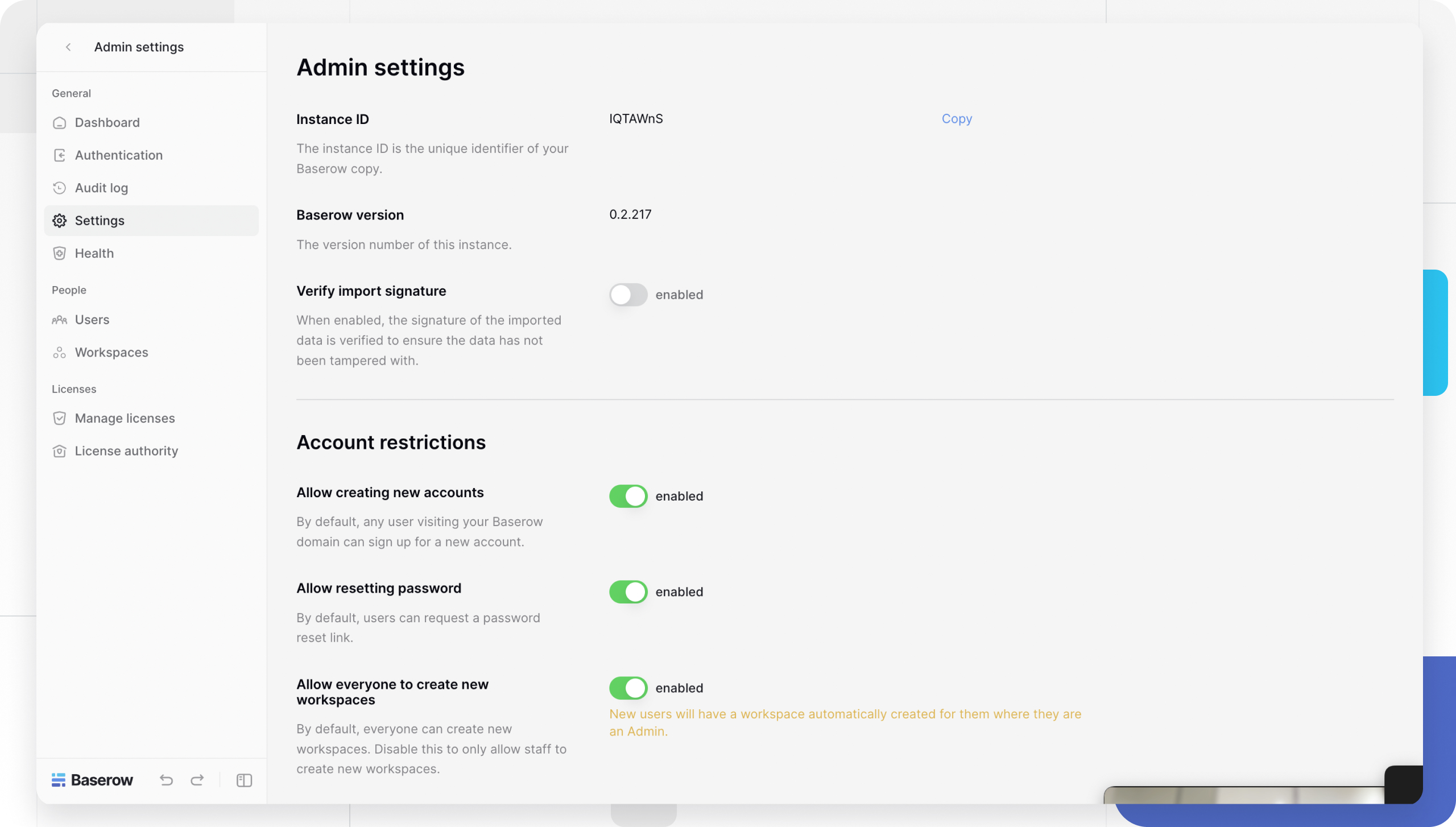The height and width of the screenshot is (827, 1456).
Task: Switch to the Users section under People
Action: click(x=92, y=320)
